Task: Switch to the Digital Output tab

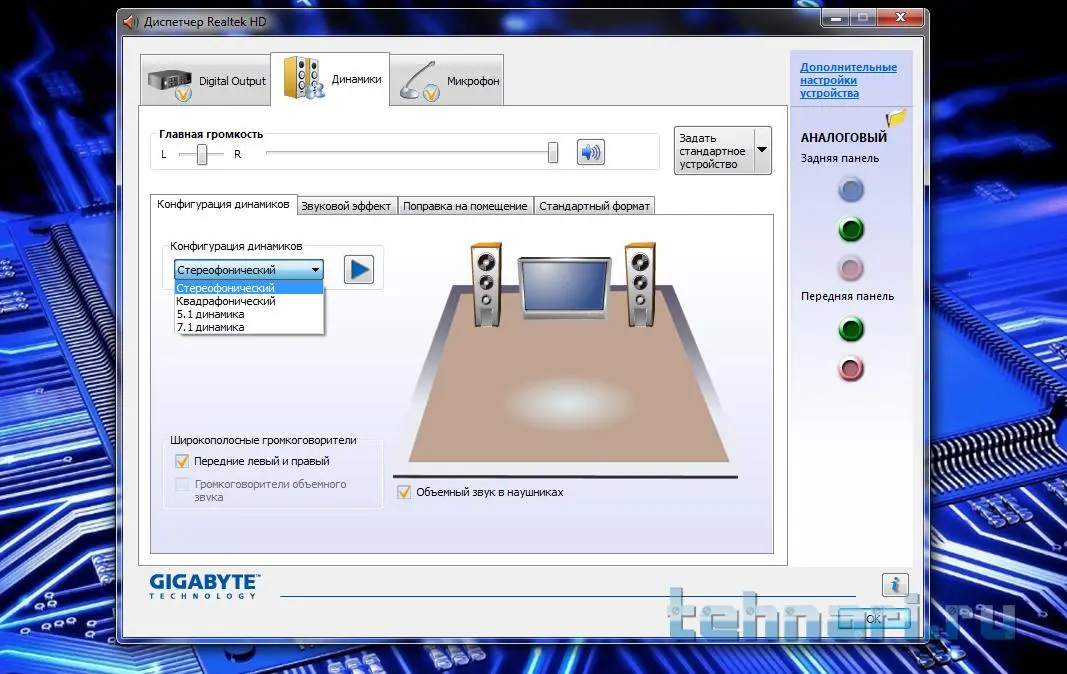Action: pos(206,81)
